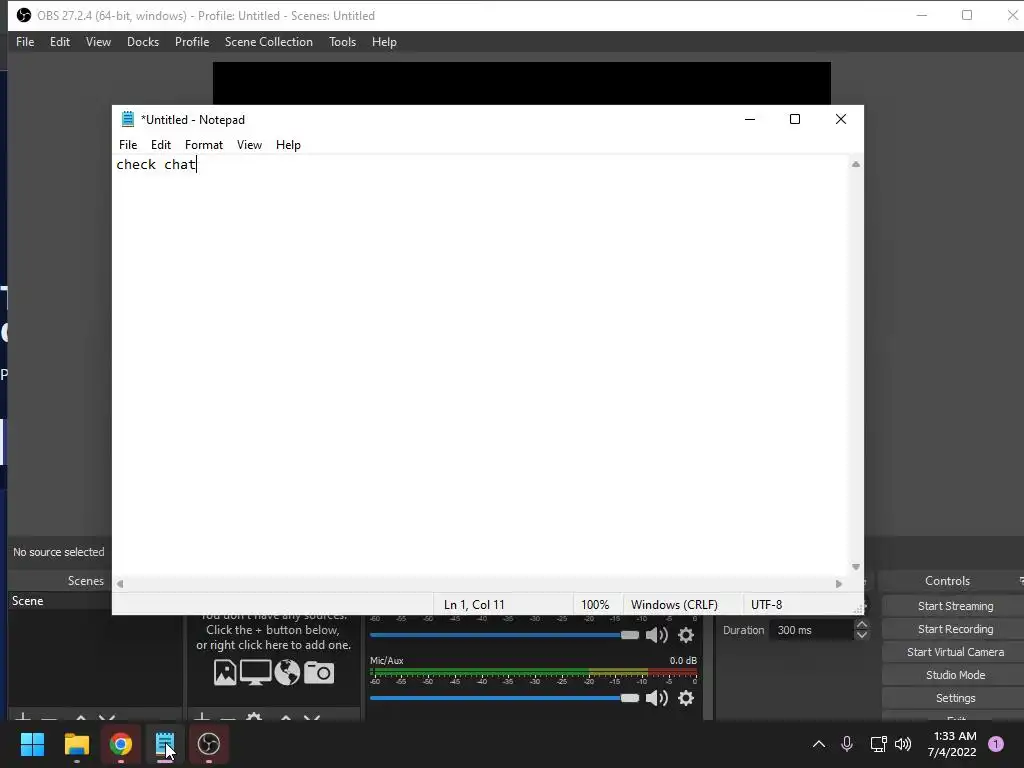The height and width of the screenshot is (768, 1024).
Task: Open the OBS View menu
Action: click(x=98, y=42)
